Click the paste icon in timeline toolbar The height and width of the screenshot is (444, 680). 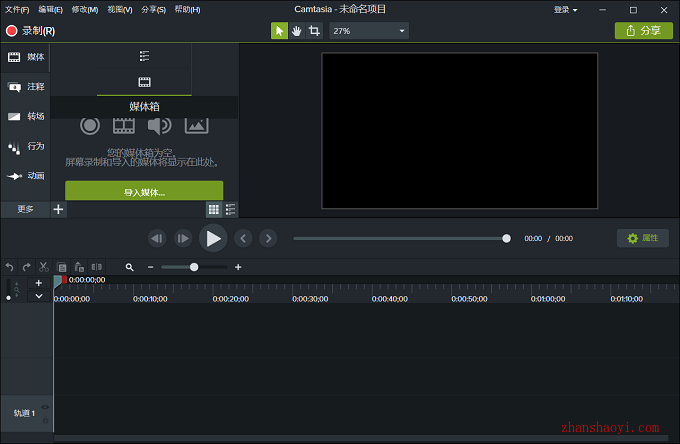tap(79, 267)
